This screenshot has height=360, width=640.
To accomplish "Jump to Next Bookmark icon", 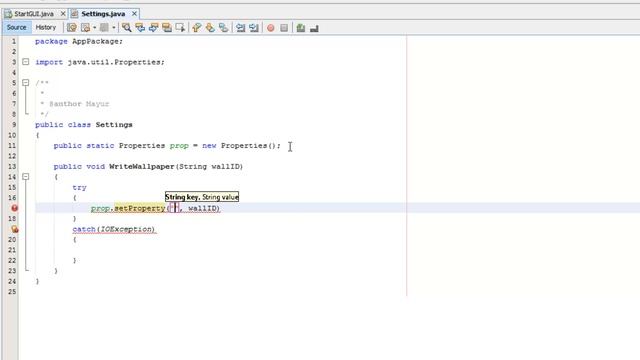I will pyautogui.click(x=210, y=28).
